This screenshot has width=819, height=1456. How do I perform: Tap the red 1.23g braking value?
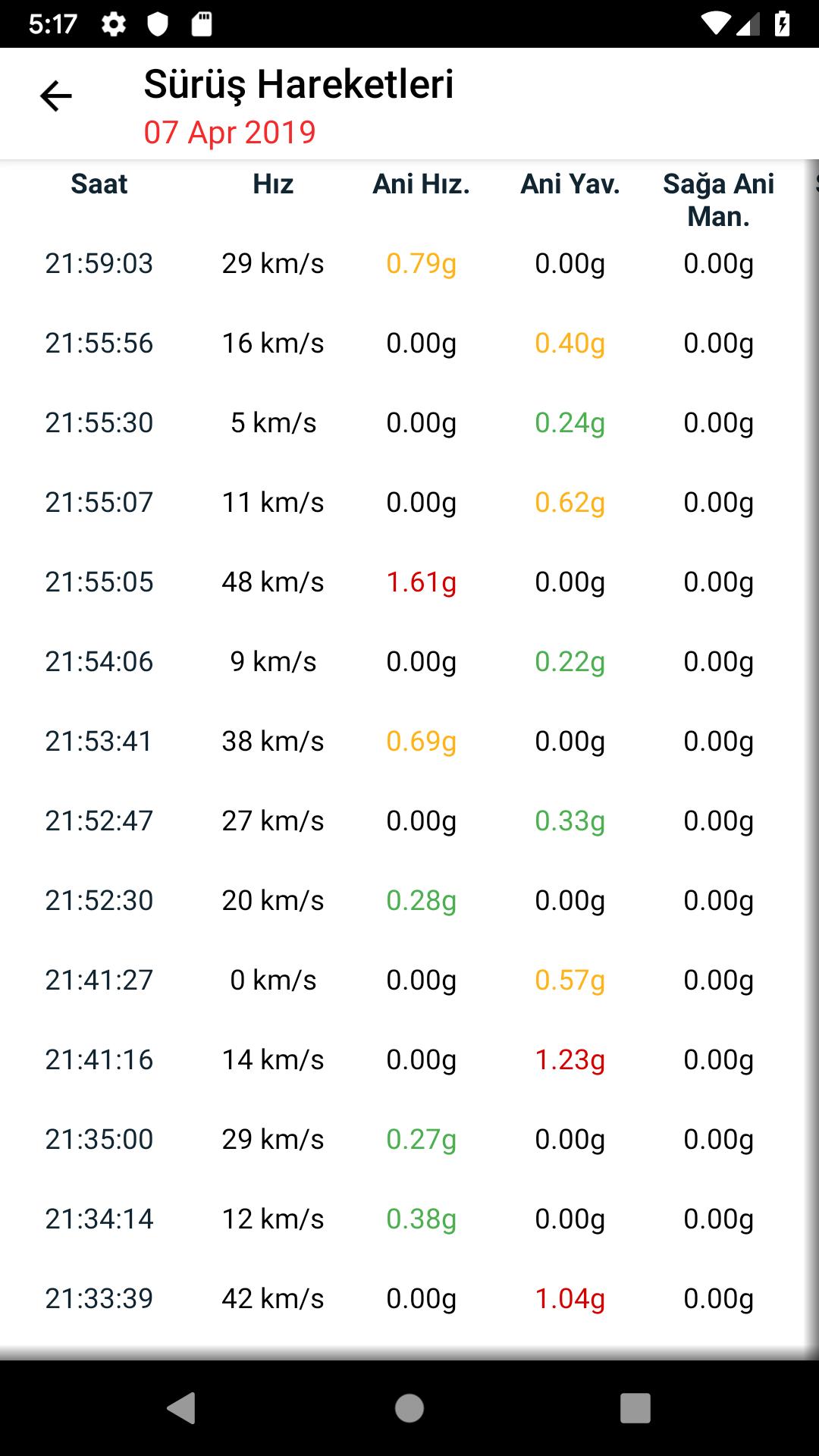570,1060
